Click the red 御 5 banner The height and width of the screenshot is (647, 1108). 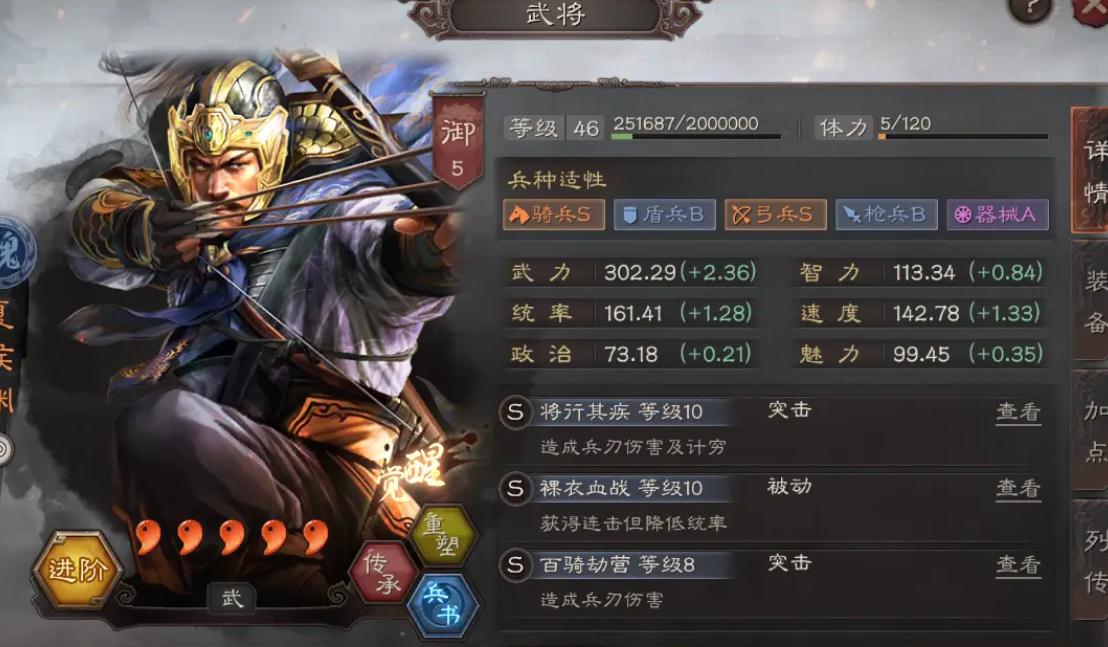(458, 143)
